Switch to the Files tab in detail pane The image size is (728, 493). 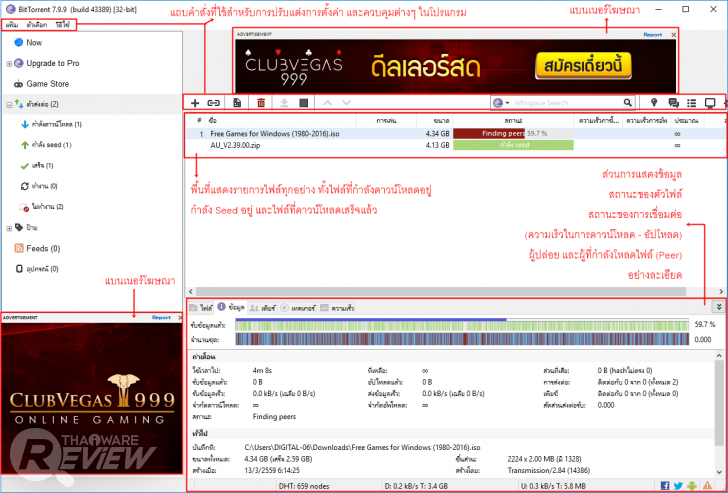[x=202, y=307]
